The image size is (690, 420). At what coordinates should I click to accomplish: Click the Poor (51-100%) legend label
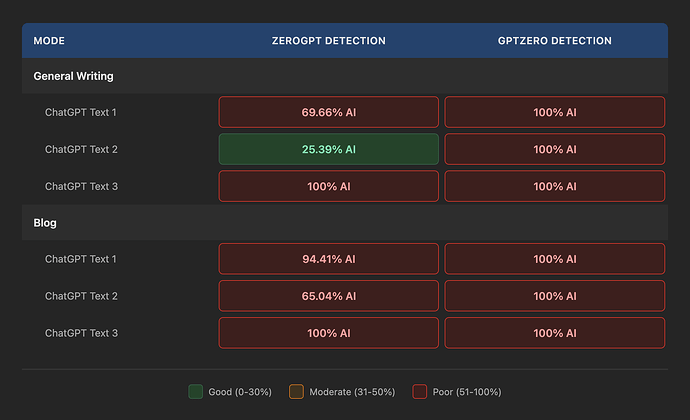click(x=467, y=392)
